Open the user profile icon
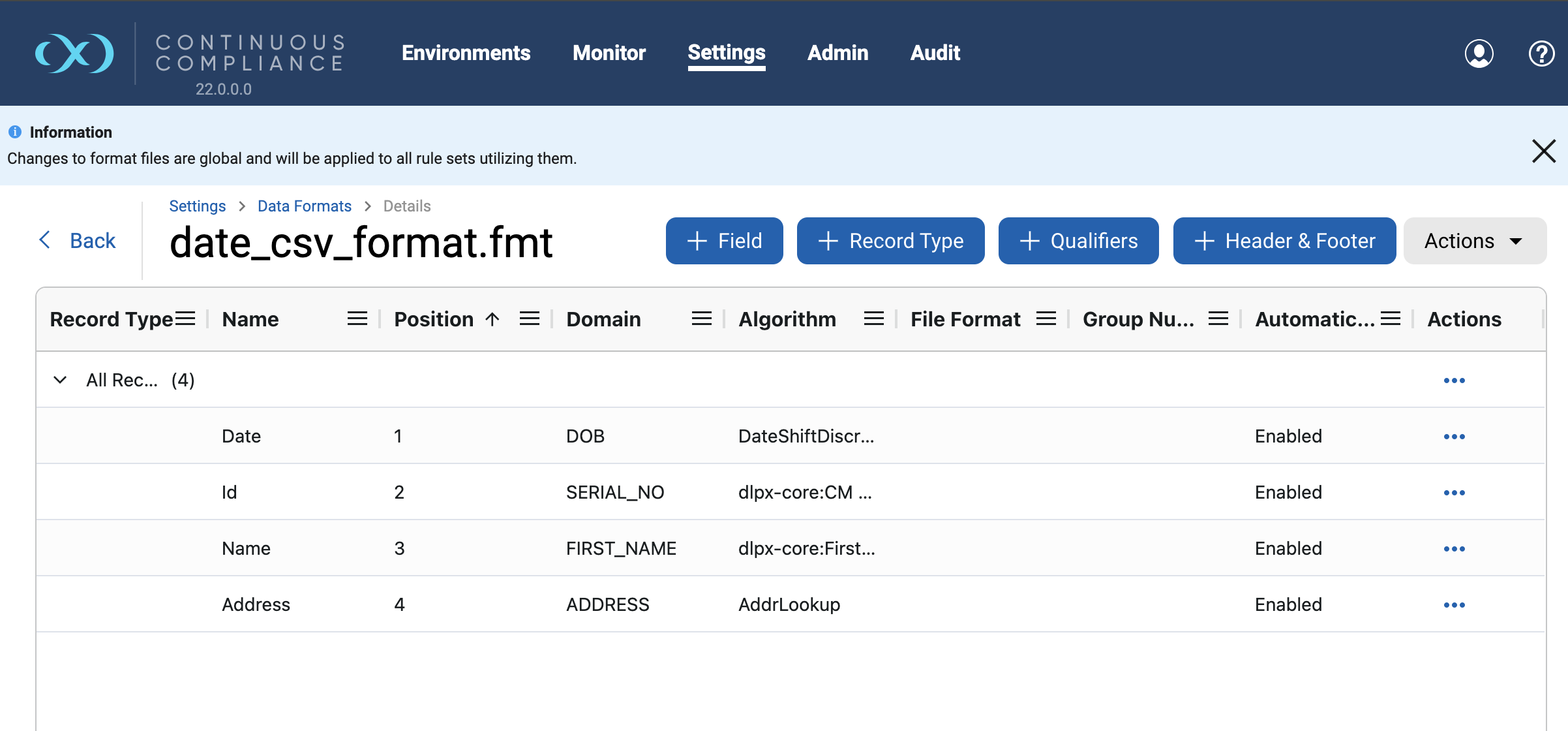 (1479, 54)
